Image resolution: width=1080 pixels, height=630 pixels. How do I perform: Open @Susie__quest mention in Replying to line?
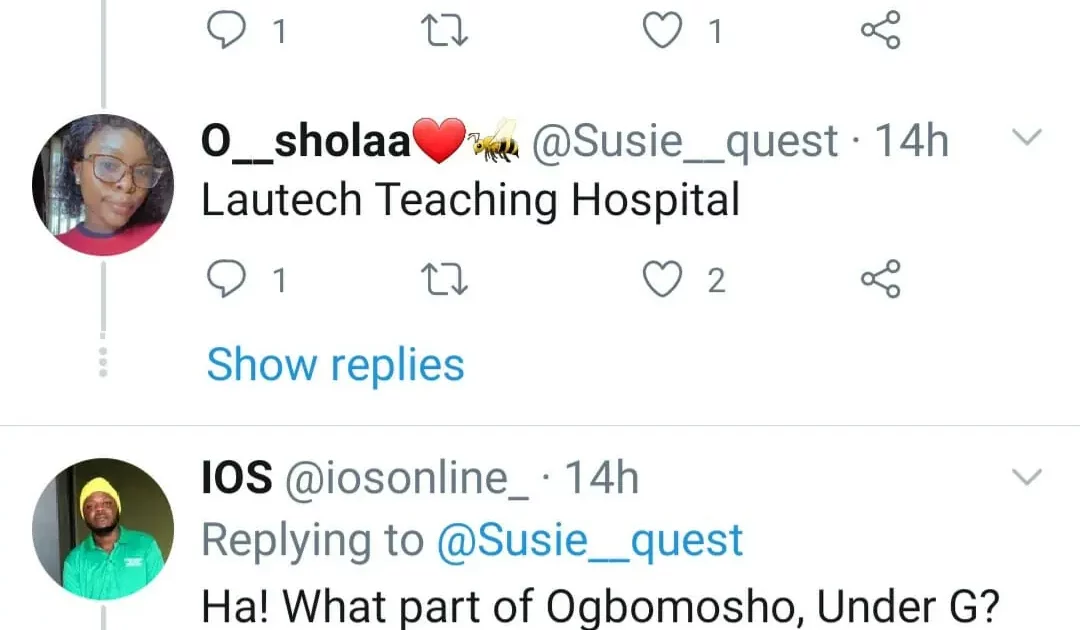[590, 540]
